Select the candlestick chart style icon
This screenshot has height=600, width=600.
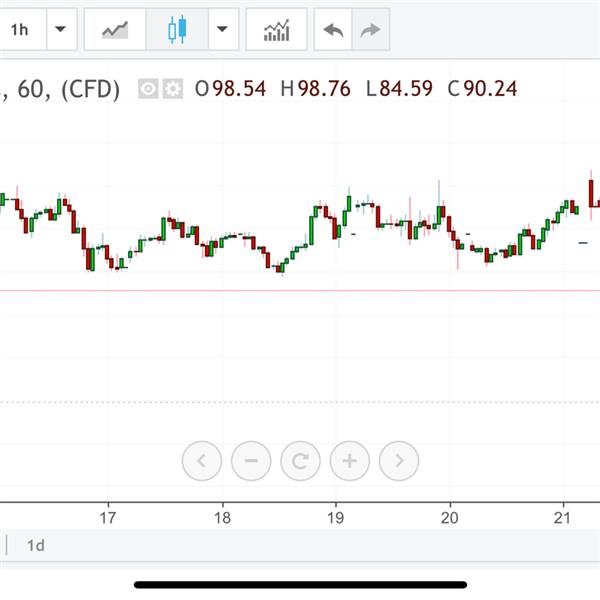tap(177, 30)
